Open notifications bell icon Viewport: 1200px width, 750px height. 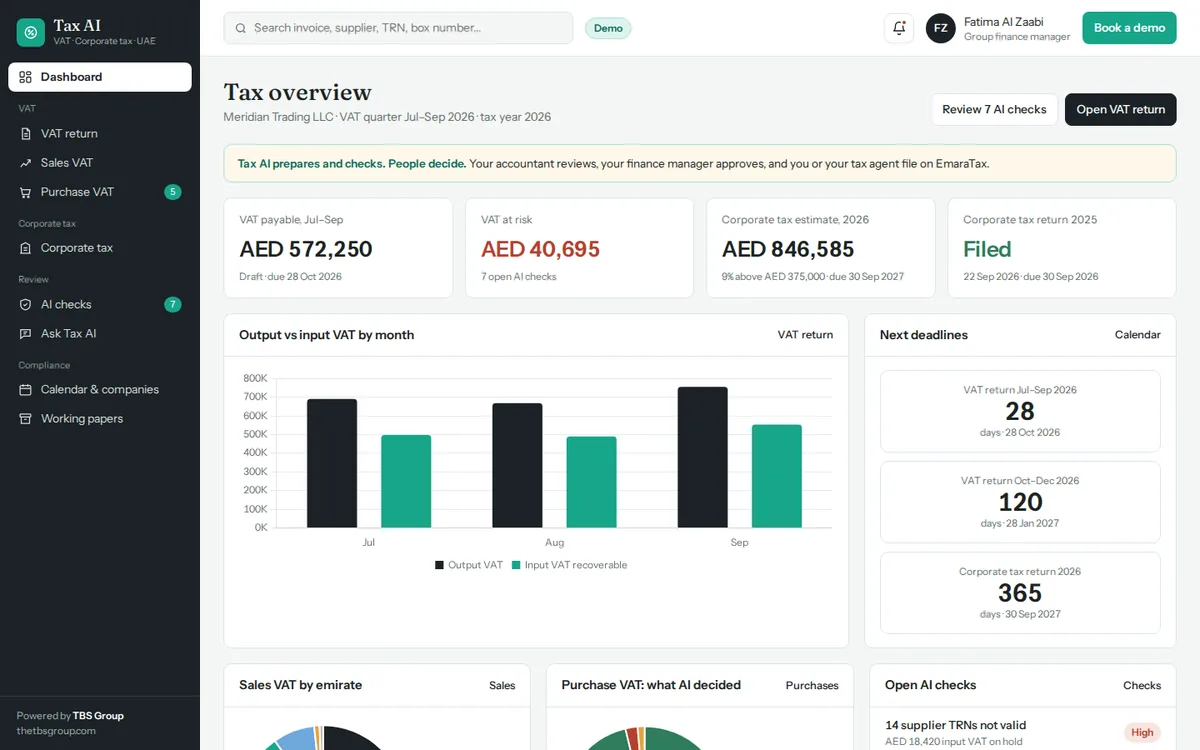[899, 28]
